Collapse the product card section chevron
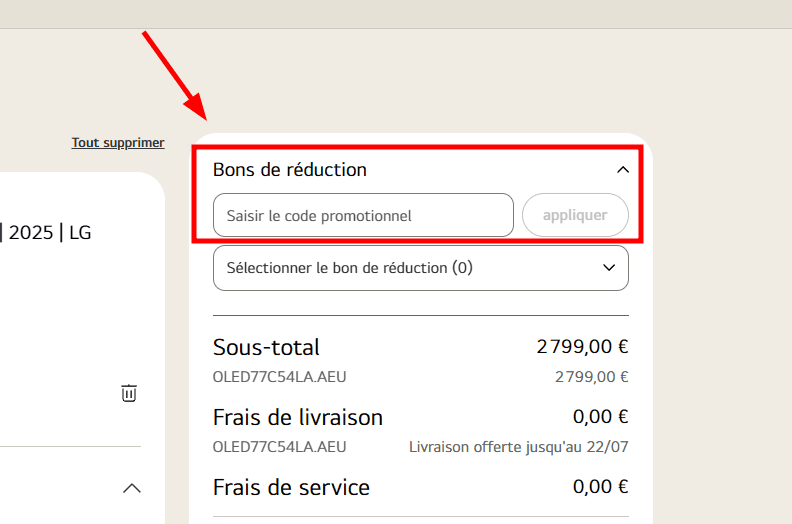Viewport: 792px width, 524px height. point(132,489)
